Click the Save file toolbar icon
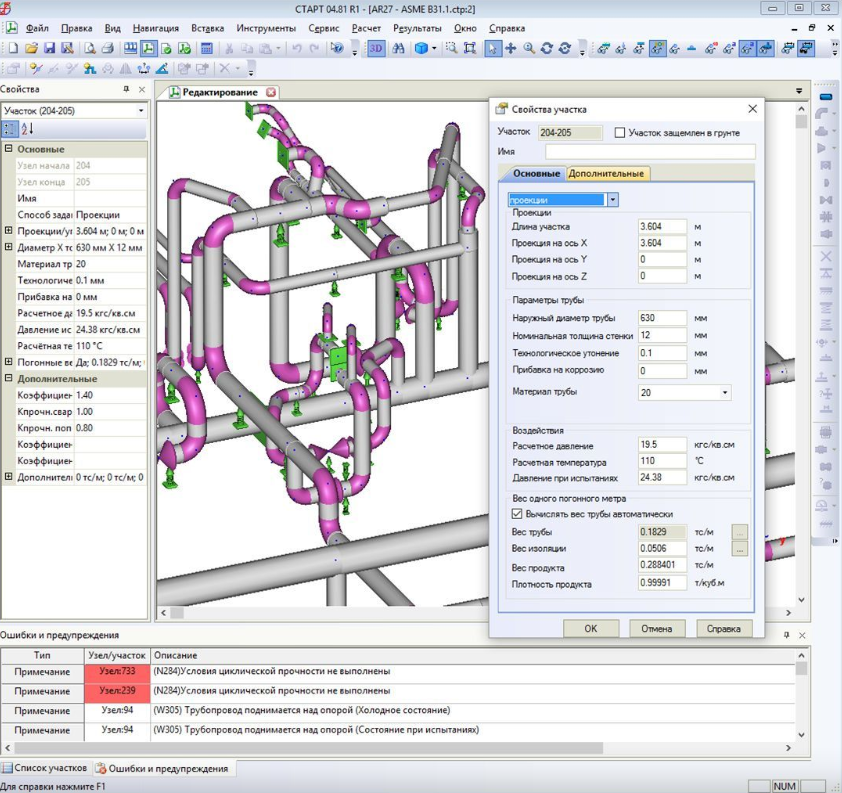 point(49,48)
